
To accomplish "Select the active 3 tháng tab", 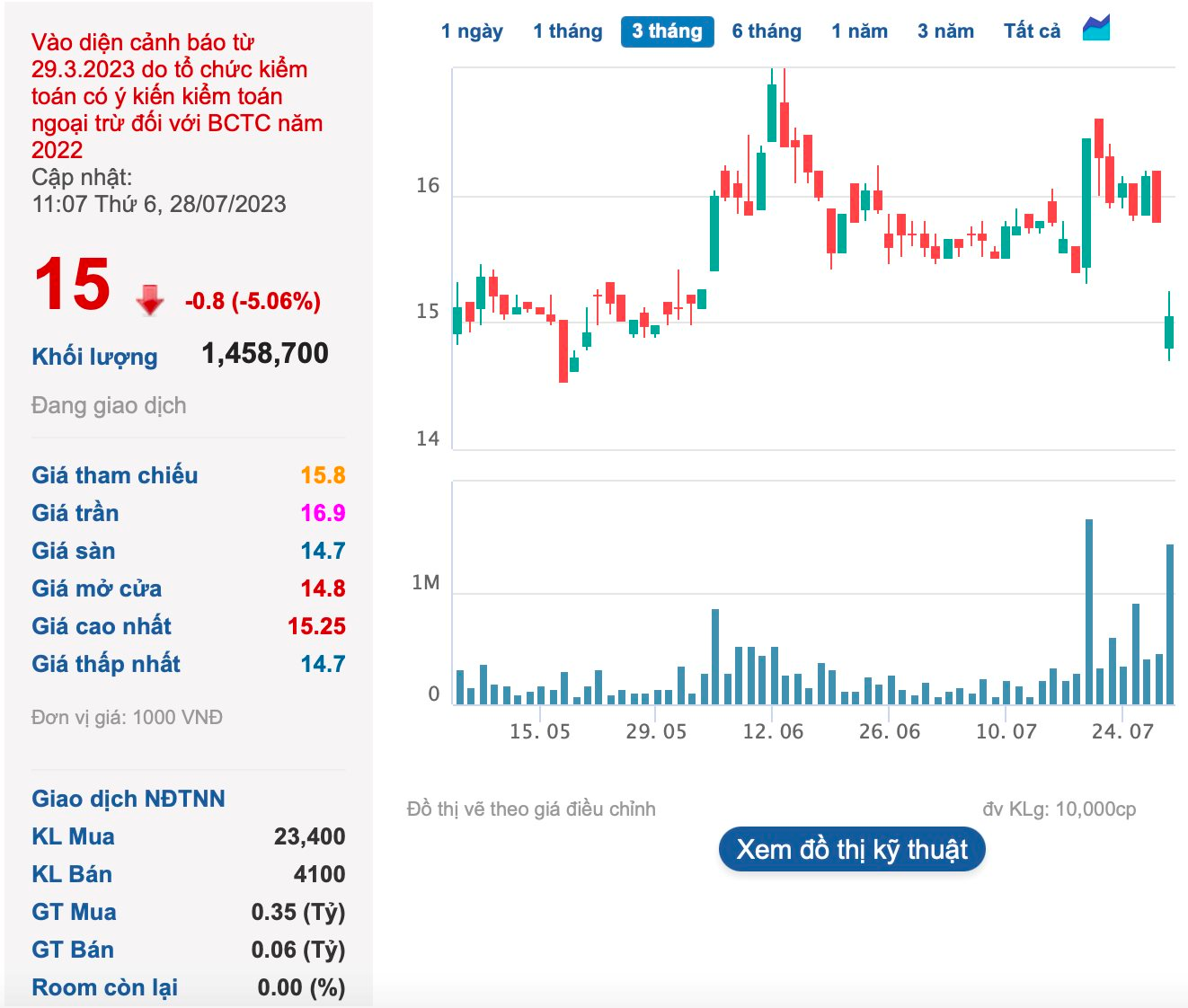I will 667,31.
